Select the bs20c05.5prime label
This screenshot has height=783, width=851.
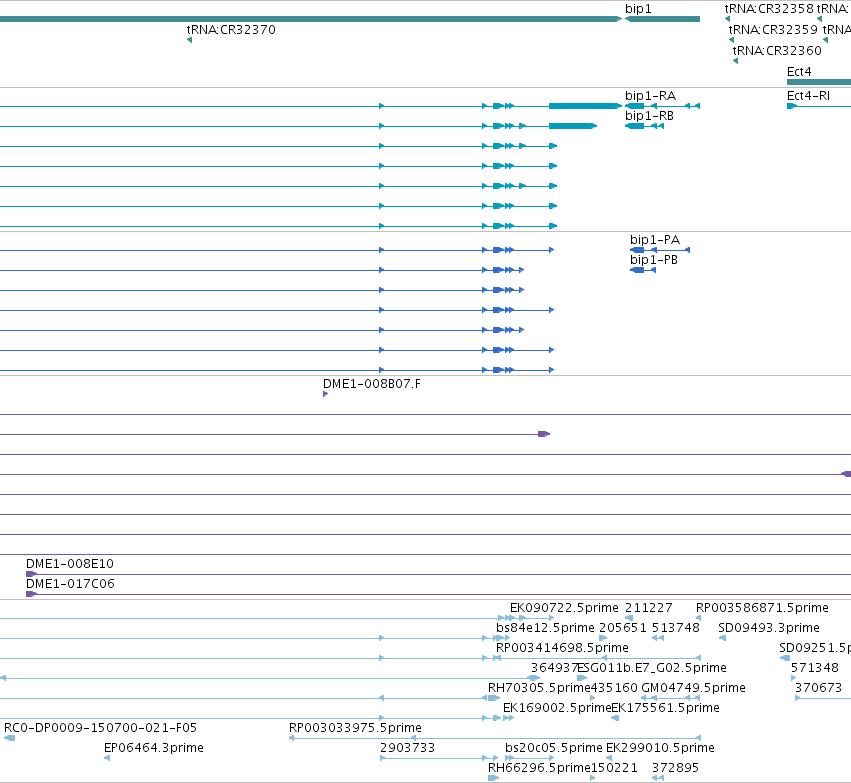pyautogui.click(x=554, y=747)
